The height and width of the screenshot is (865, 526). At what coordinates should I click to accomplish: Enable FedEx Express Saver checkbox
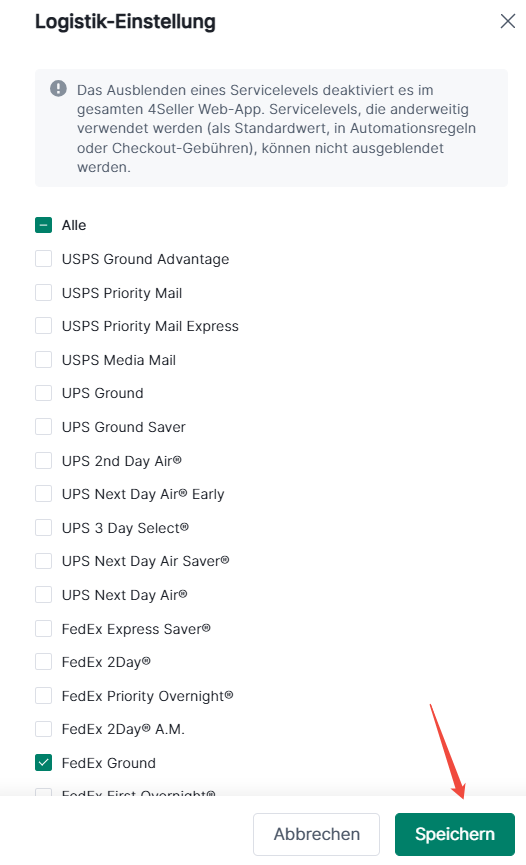coord(44,628)
